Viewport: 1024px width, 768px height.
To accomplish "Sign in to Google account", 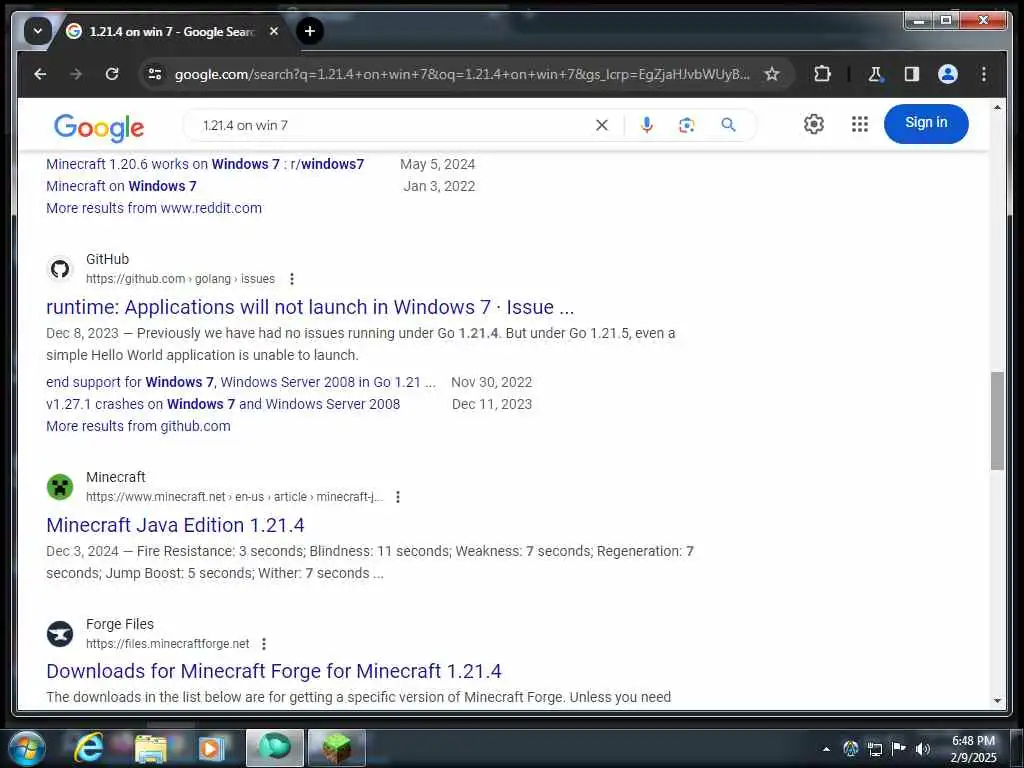I will pyautogui.click(x=926, y=123).
